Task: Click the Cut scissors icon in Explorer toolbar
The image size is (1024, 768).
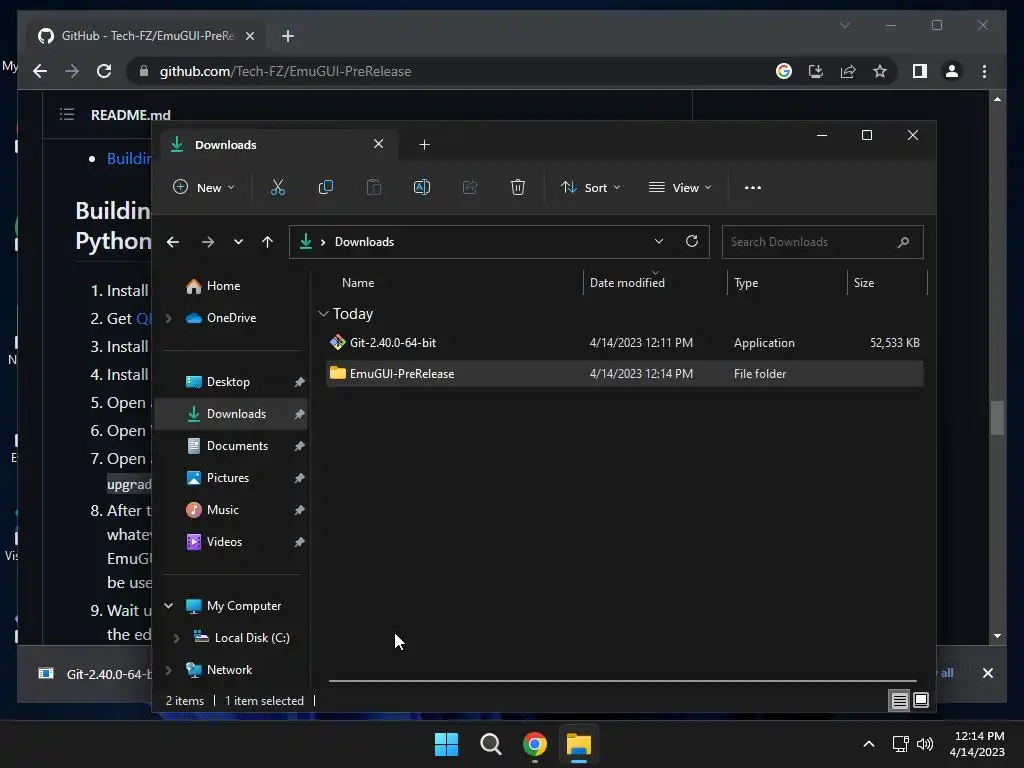Action: point(278,187)
